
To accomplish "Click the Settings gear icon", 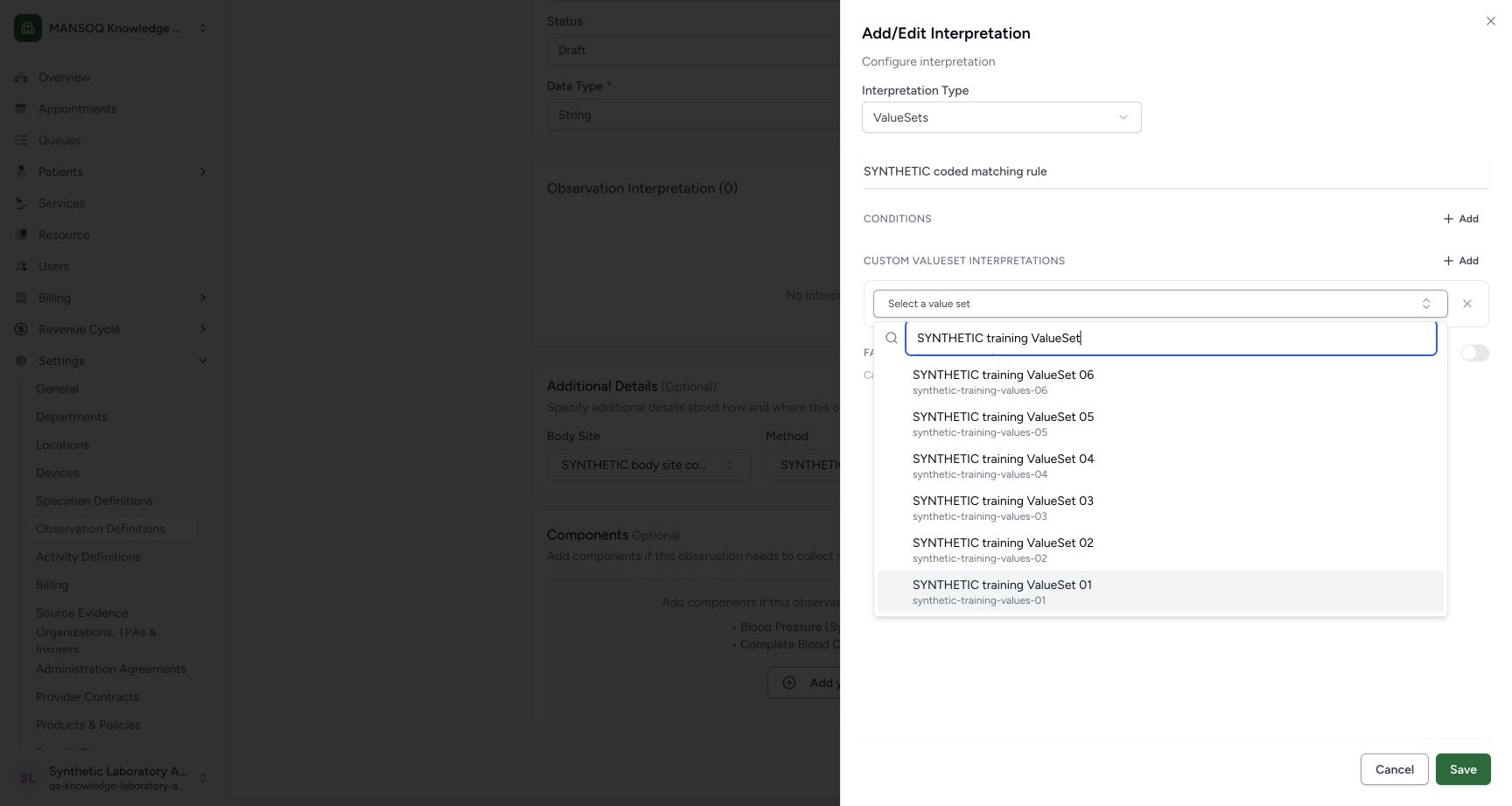I will click(x=21, y=361).
